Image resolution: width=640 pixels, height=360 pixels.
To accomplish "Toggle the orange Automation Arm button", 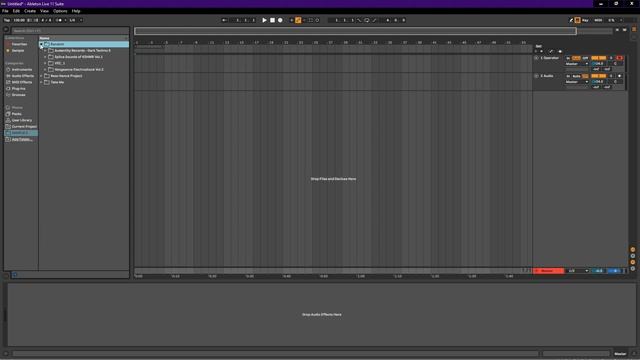I will tap(298, 20).
